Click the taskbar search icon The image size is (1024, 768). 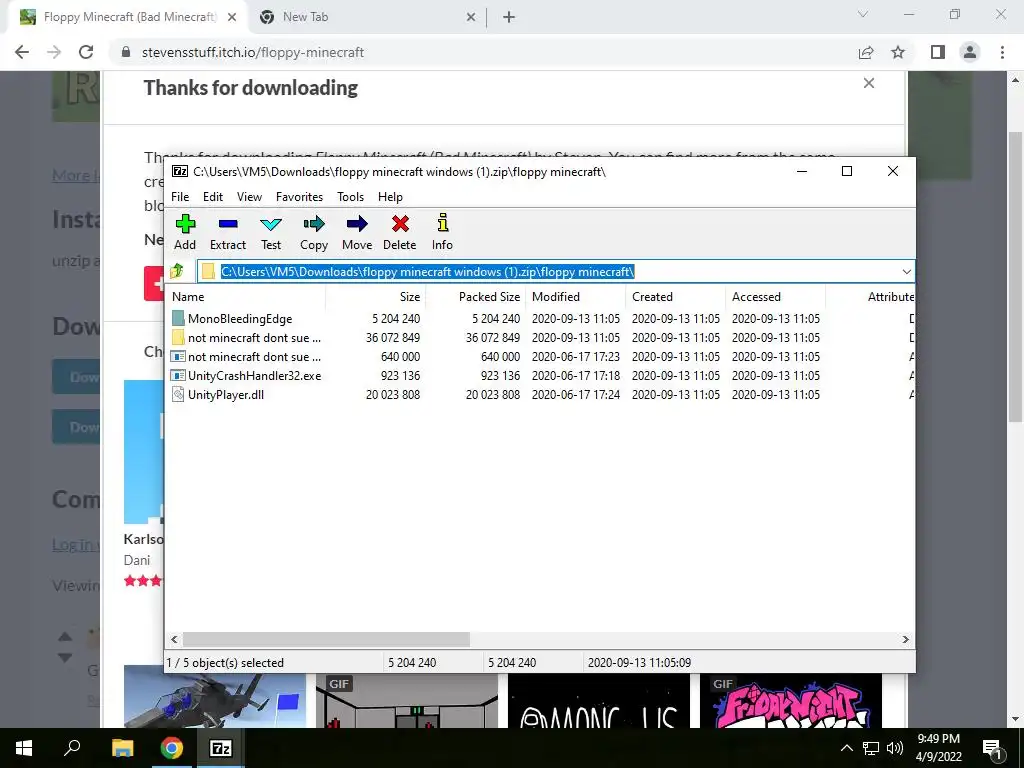click(x=72, y=748)
